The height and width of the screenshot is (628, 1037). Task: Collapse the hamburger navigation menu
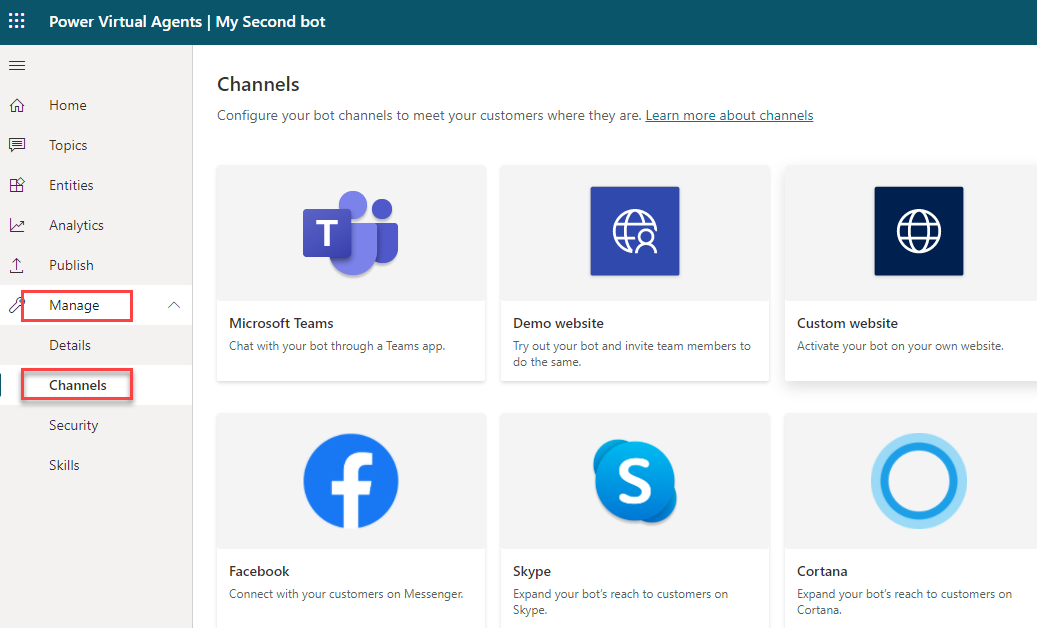[x=17, y=65]
